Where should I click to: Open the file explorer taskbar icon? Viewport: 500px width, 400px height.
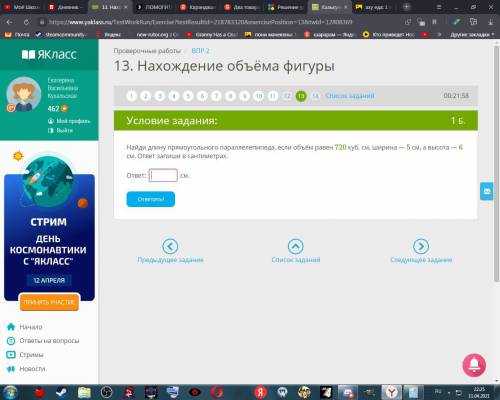(84, 392)
